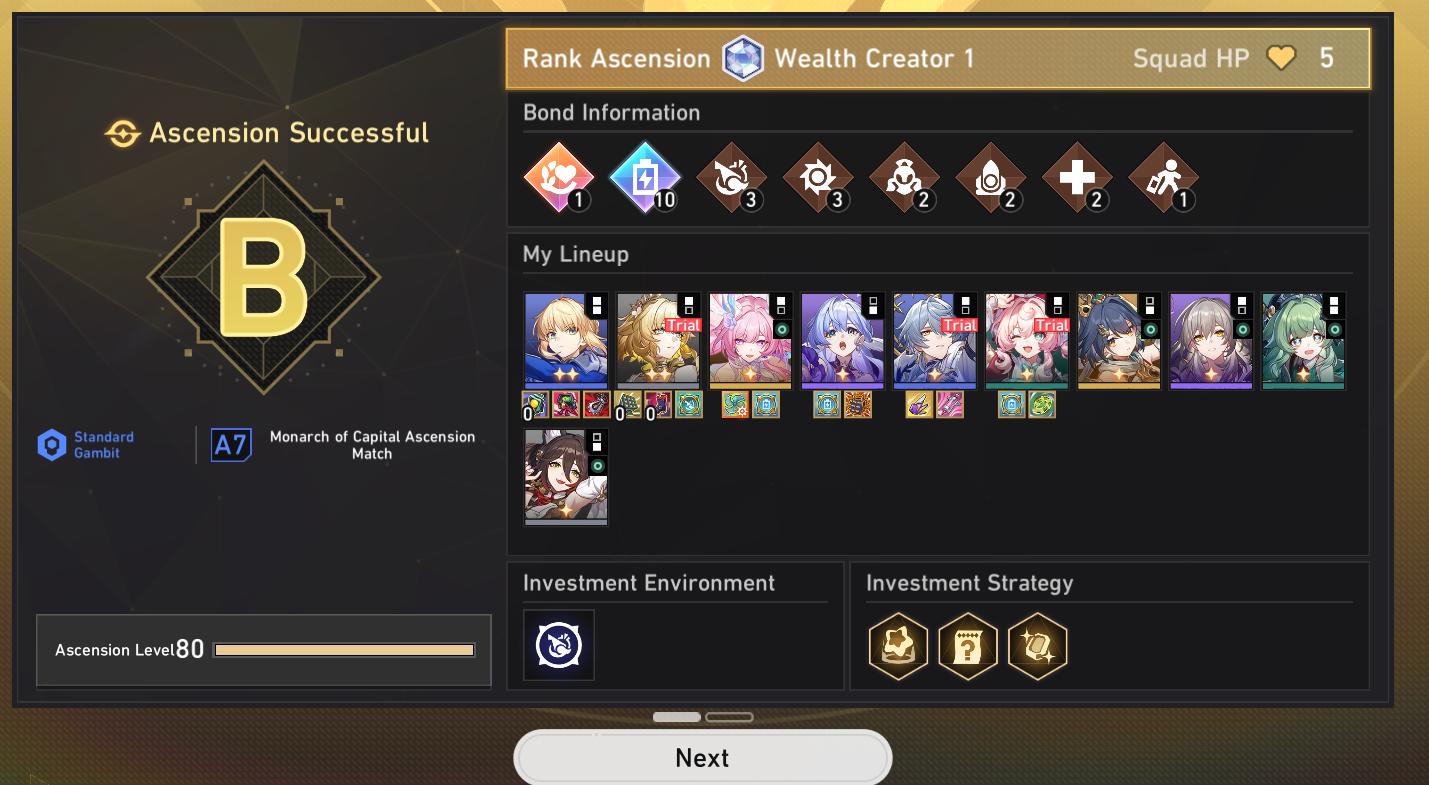Switch to the second page indicator
This screenshot has height=785, width=1429.
pyautogui.click(x=729, y=717)
